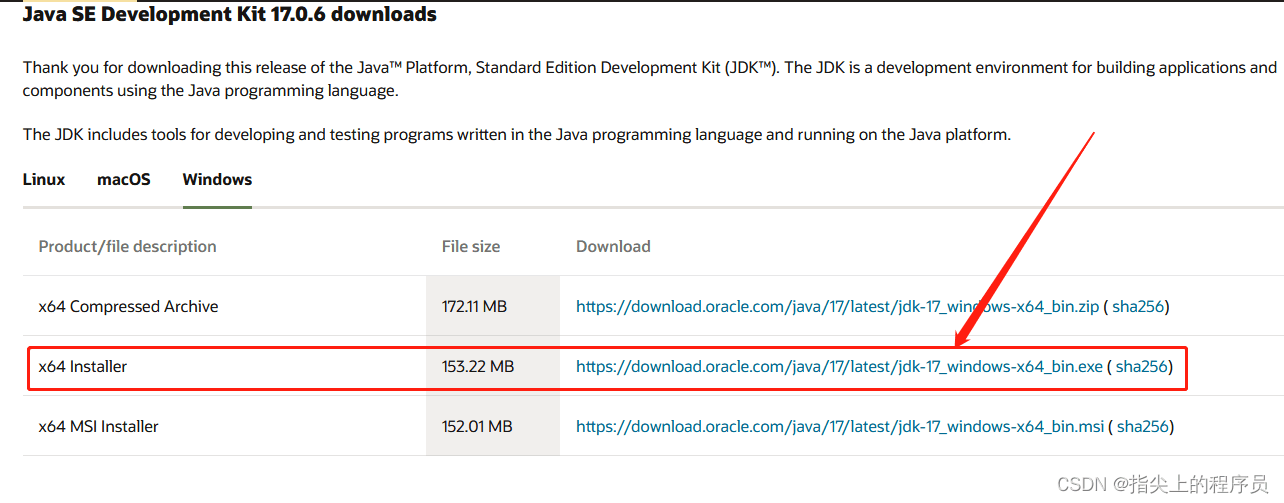Screen dimensions: 1284x503
Task: Select the Windows tab
Action: coord(217,180)
